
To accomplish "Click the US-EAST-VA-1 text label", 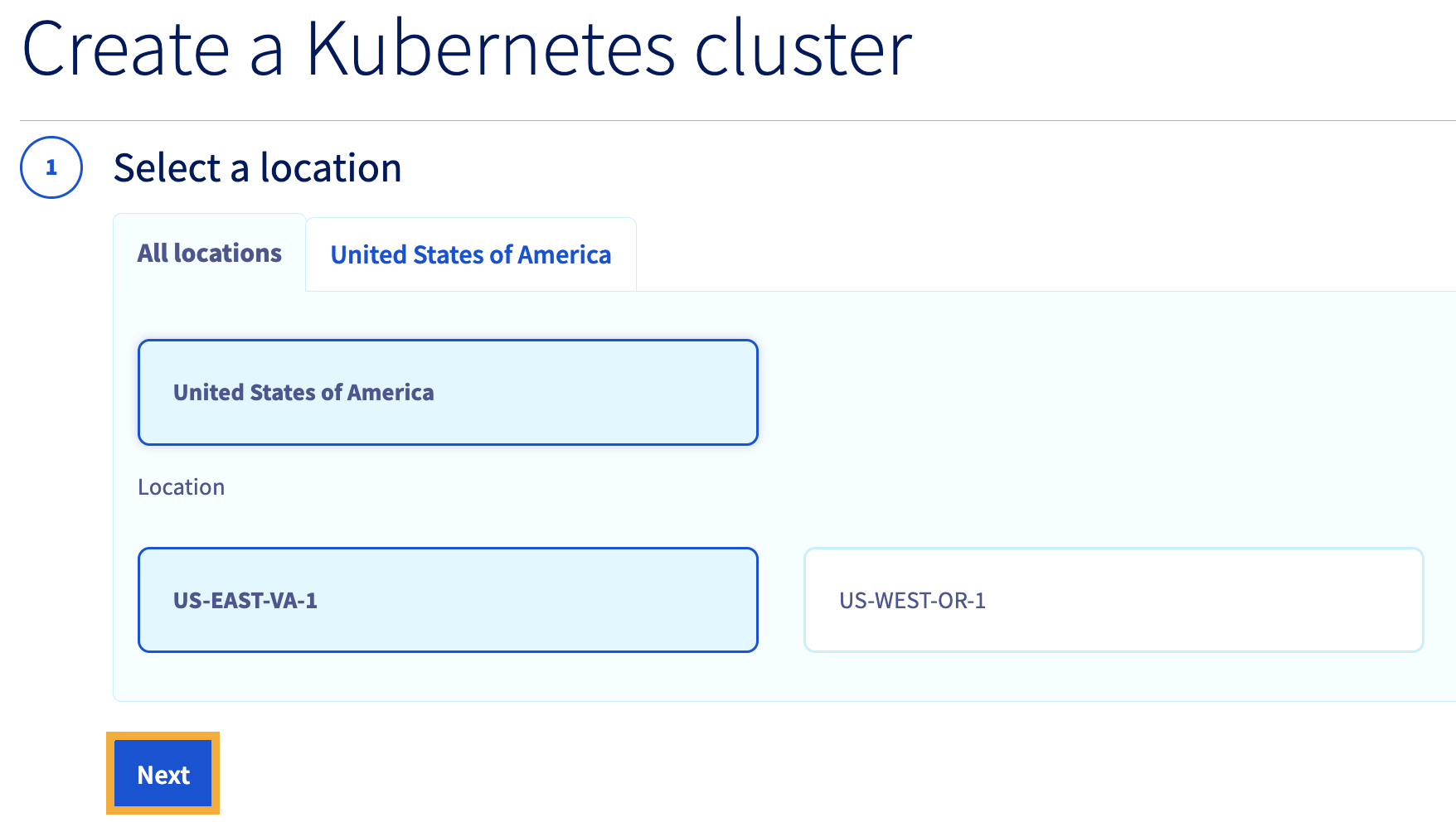I will (x=245, y=601).
